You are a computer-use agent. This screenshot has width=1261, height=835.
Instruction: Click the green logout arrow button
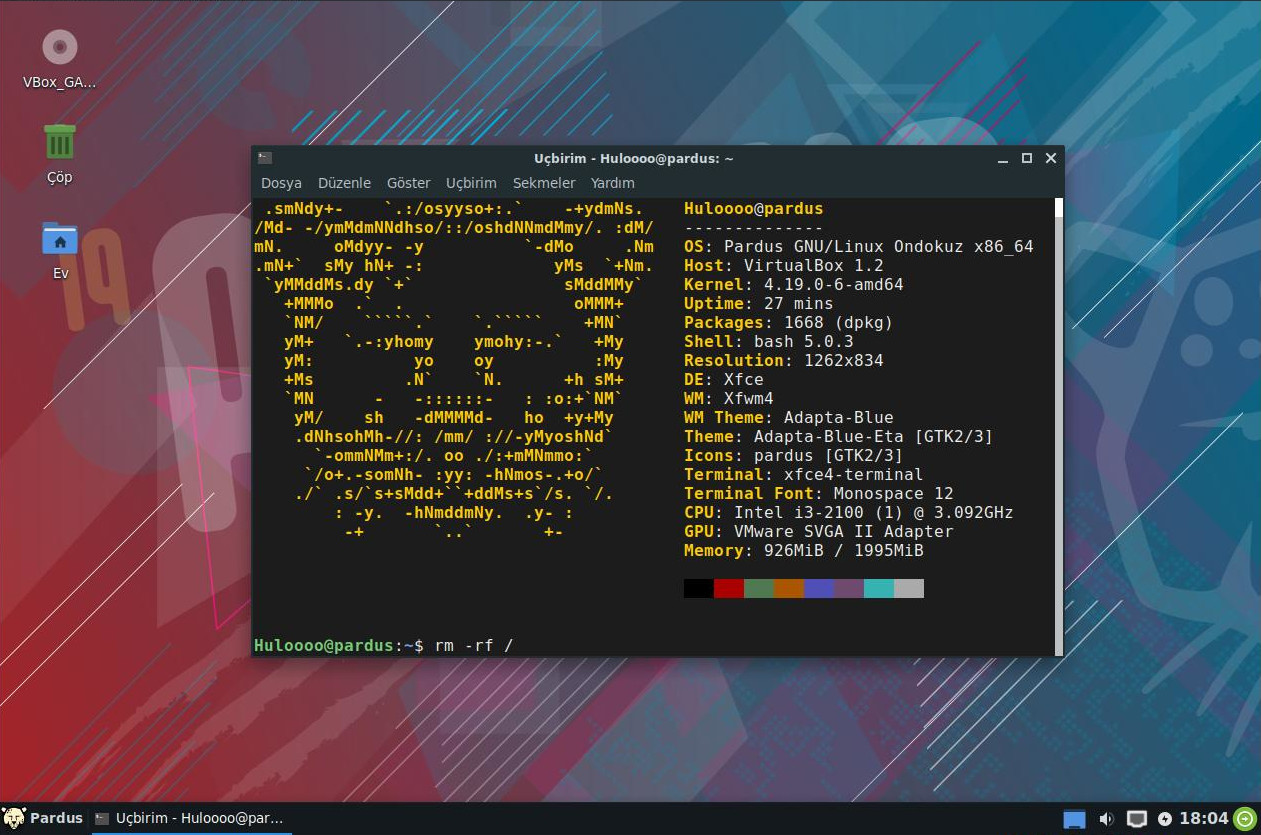pos(1245,819)
